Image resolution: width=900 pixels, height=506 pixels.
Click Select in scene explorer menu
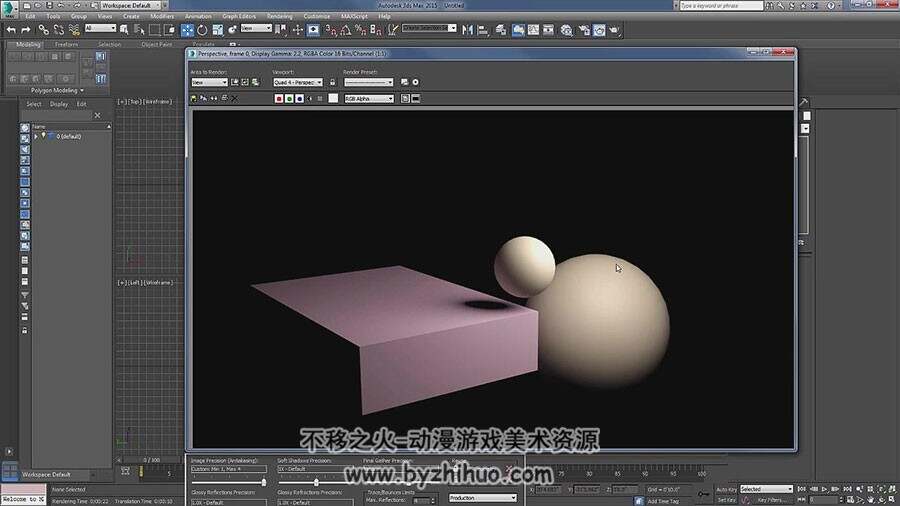pos(33,104)
